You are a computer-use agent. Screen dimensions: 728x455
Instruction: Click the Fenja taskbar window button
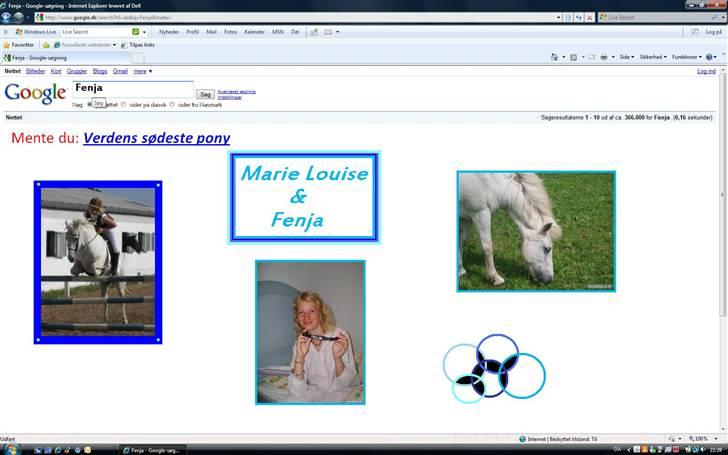point(153,450)
